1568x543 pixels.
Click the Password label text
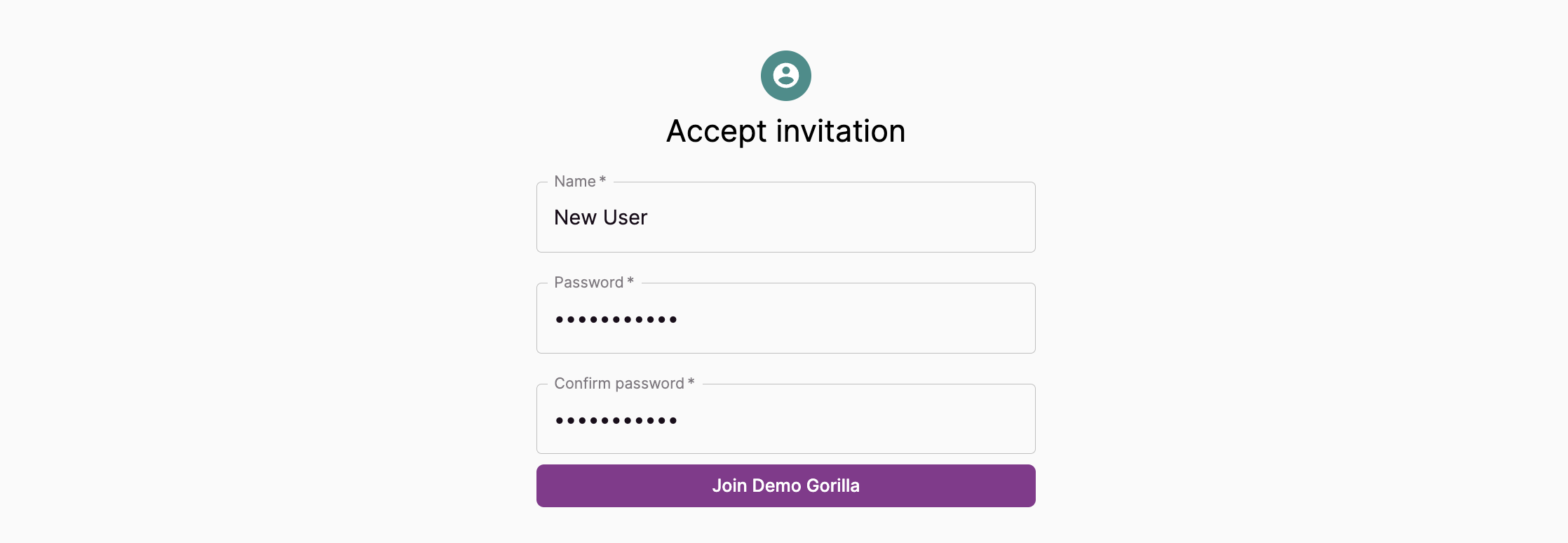[589, 282]
